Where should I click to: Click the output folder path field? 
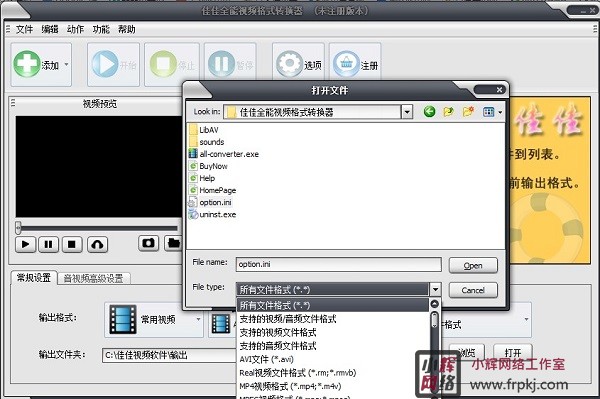[x=169, y=355]
